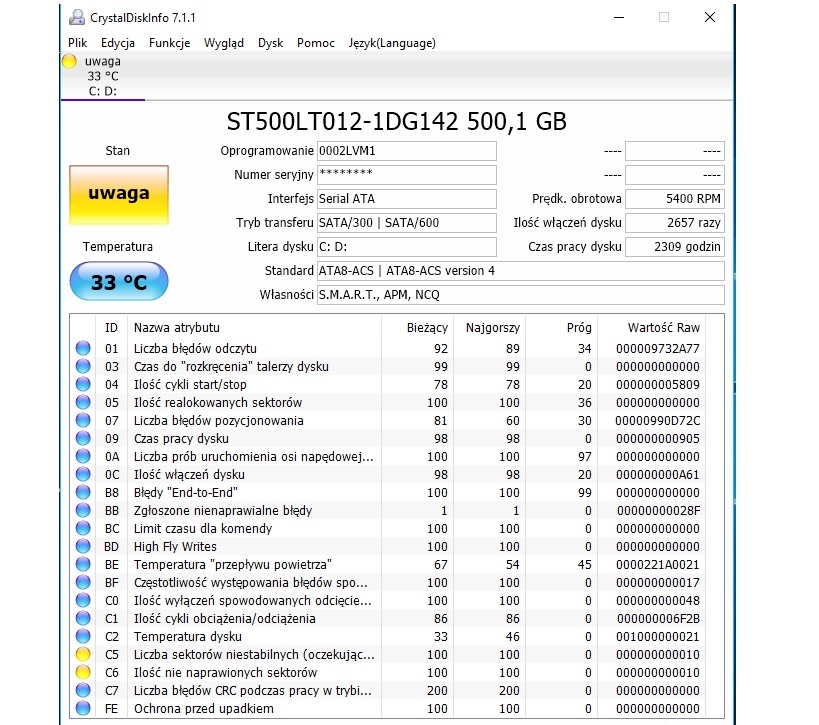Click the Interfejs field Serial ATA
819x725 pixels.
[406, 199]
